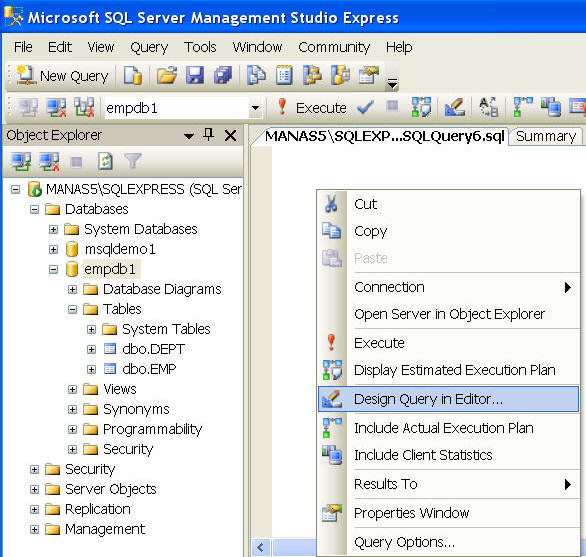
Task: Open the Results To submenu
Action: (x=448, y=484)
